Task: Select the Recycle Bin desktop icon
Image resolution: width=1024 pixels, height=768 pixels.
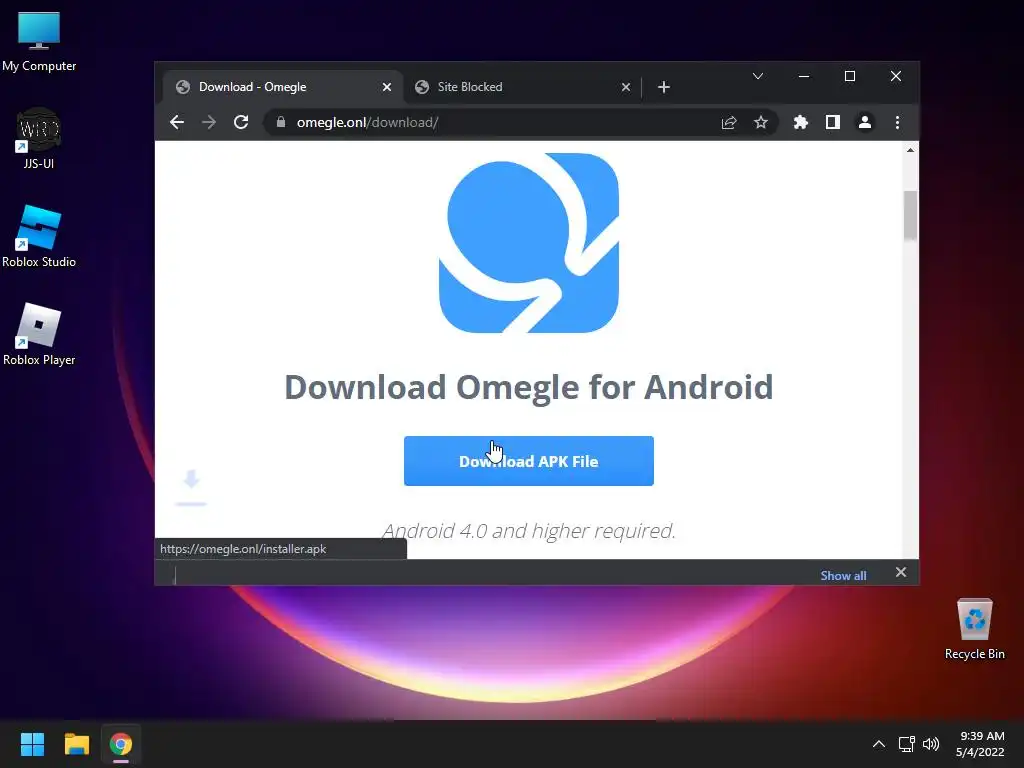Action: pyautogui.click(x=974, y=629)
